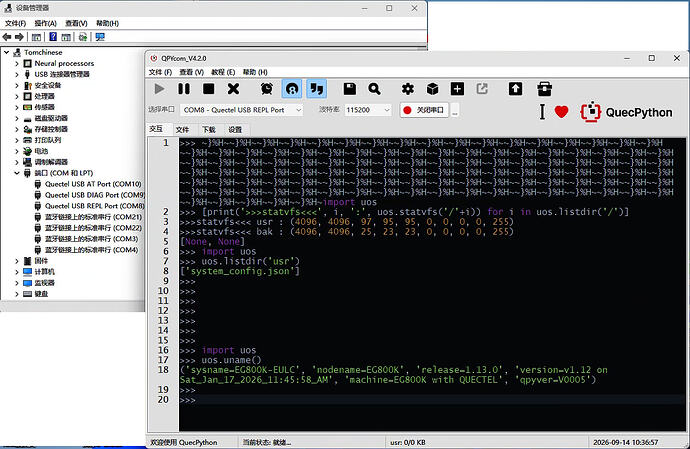Click the 关闭串口 button with red dot
Image resolution: width=690 pixels, height=449 pixels.
424,110
